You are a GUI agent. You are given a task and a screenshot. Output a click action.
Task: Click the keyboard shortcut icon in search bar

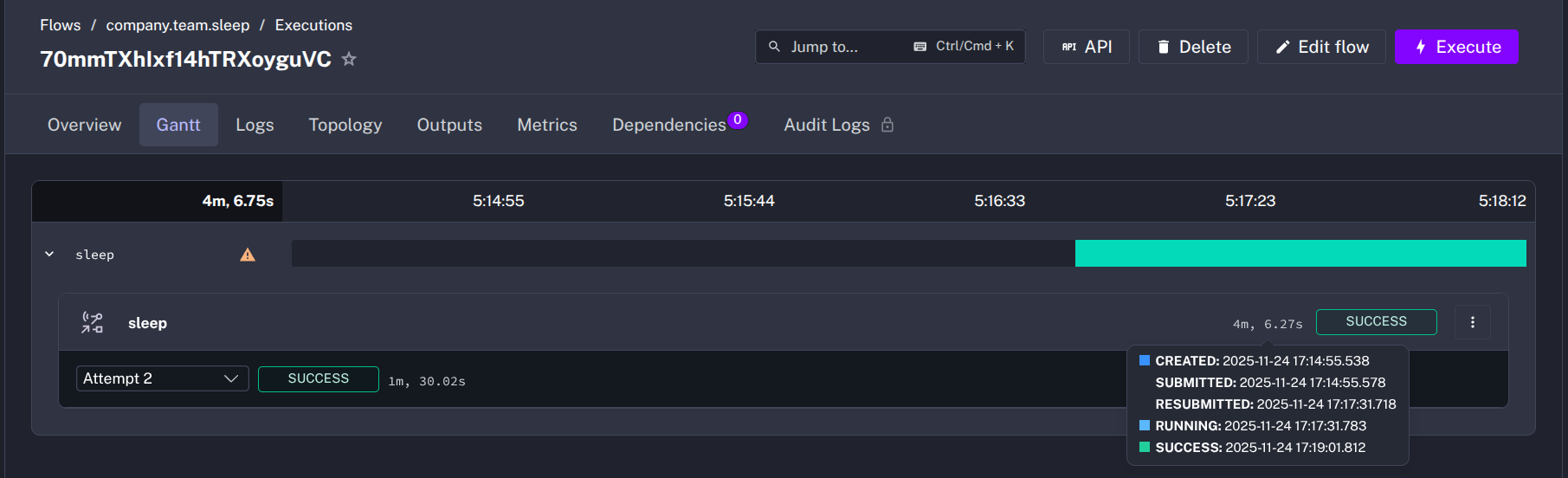(920, 47)
